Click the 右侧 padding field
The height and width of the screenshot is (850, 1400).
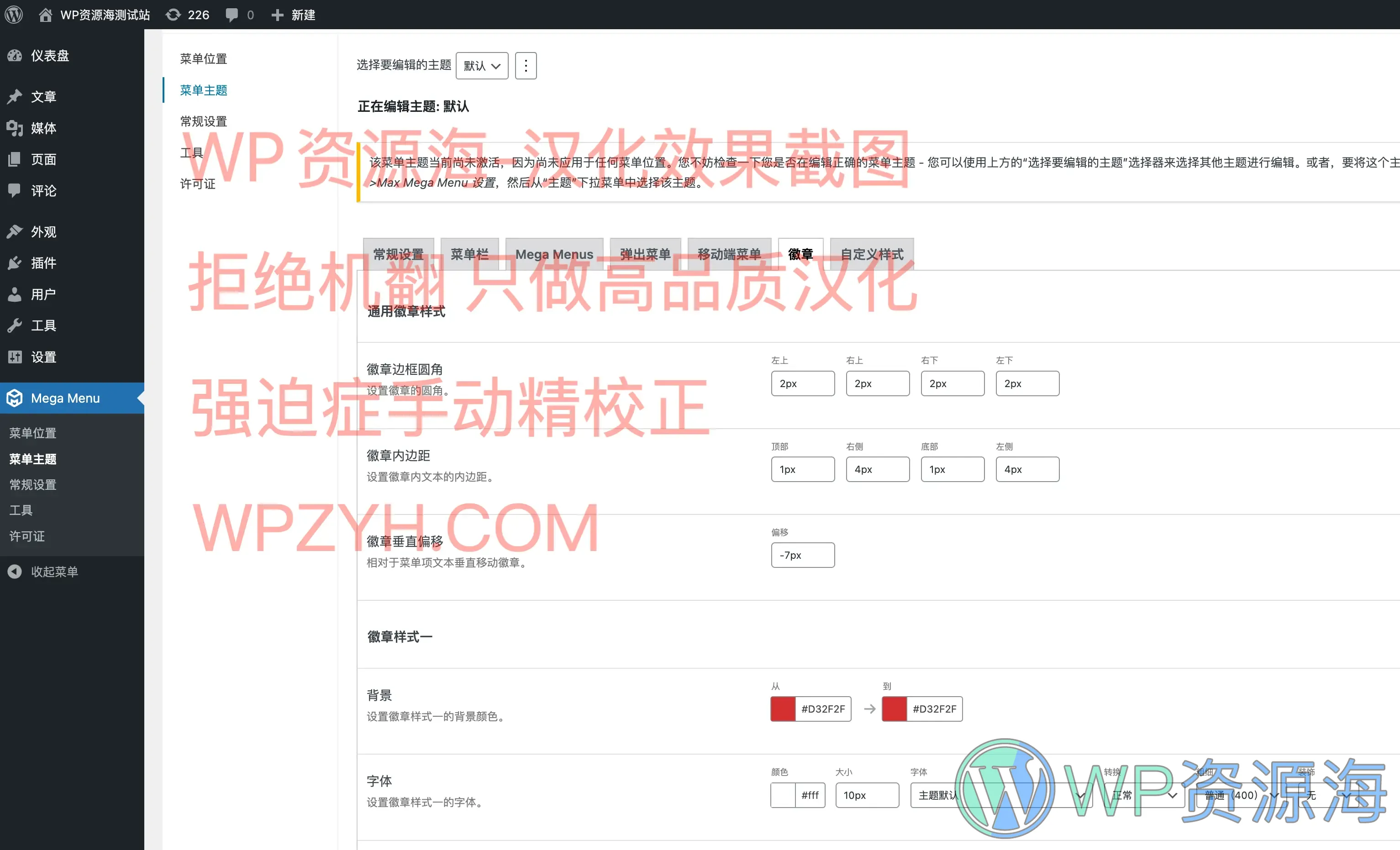(877, 469)
